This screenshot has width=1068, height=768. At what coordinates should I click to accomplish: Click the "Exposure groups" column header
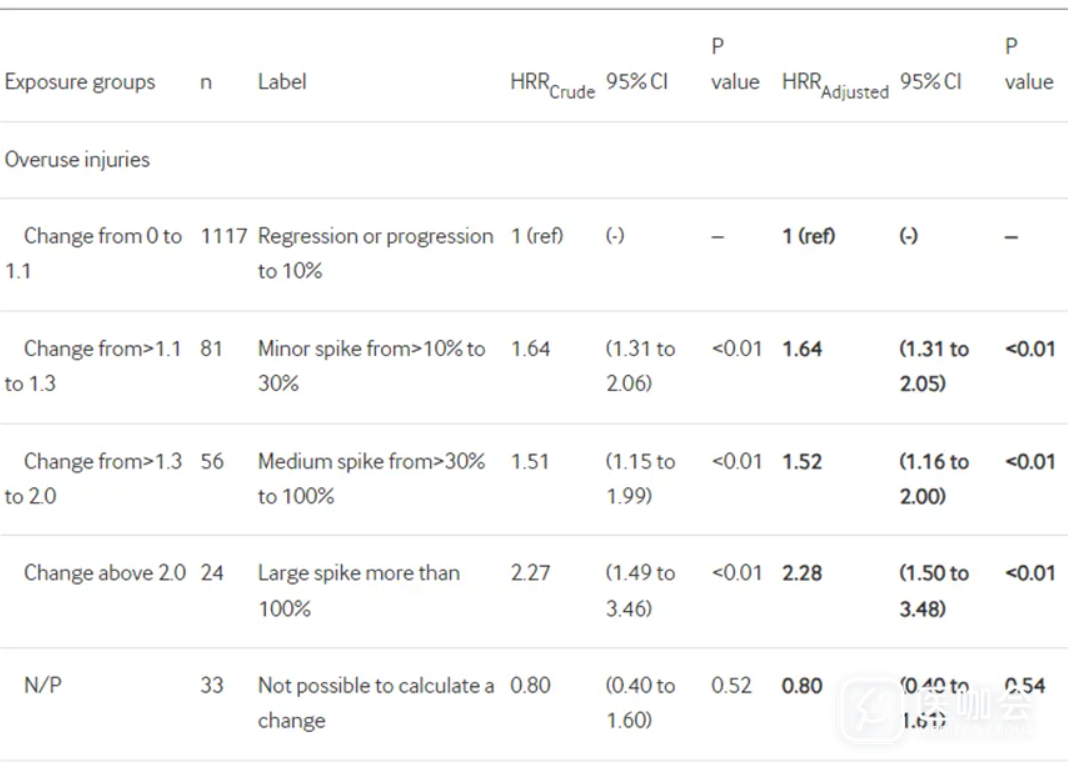80,82
